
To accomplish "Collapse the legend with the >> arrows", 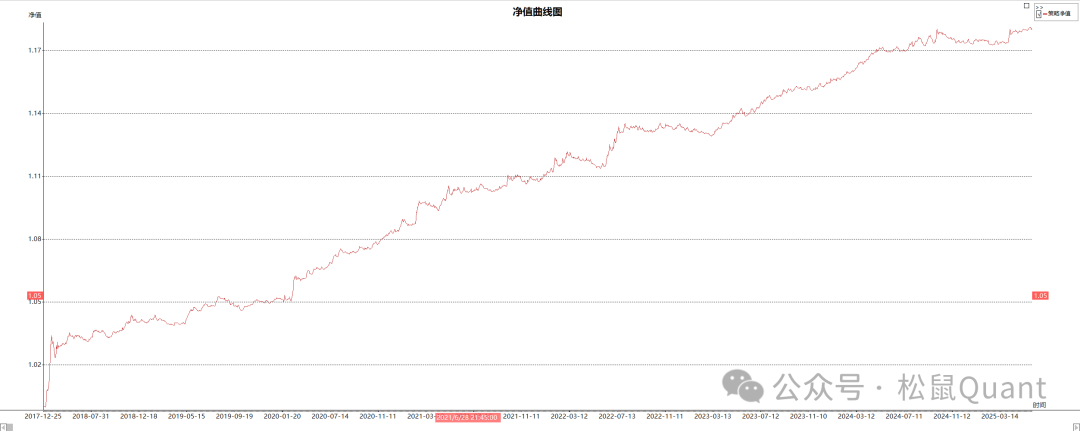I will (x=1038, y=9).
